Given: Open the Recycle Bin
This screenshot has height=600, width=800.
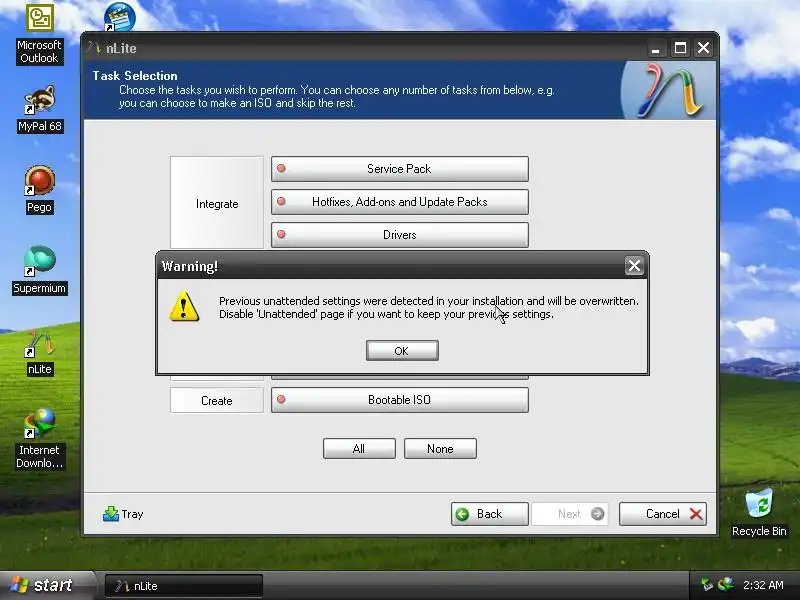Looking at the screenshot, I should 759,513.
